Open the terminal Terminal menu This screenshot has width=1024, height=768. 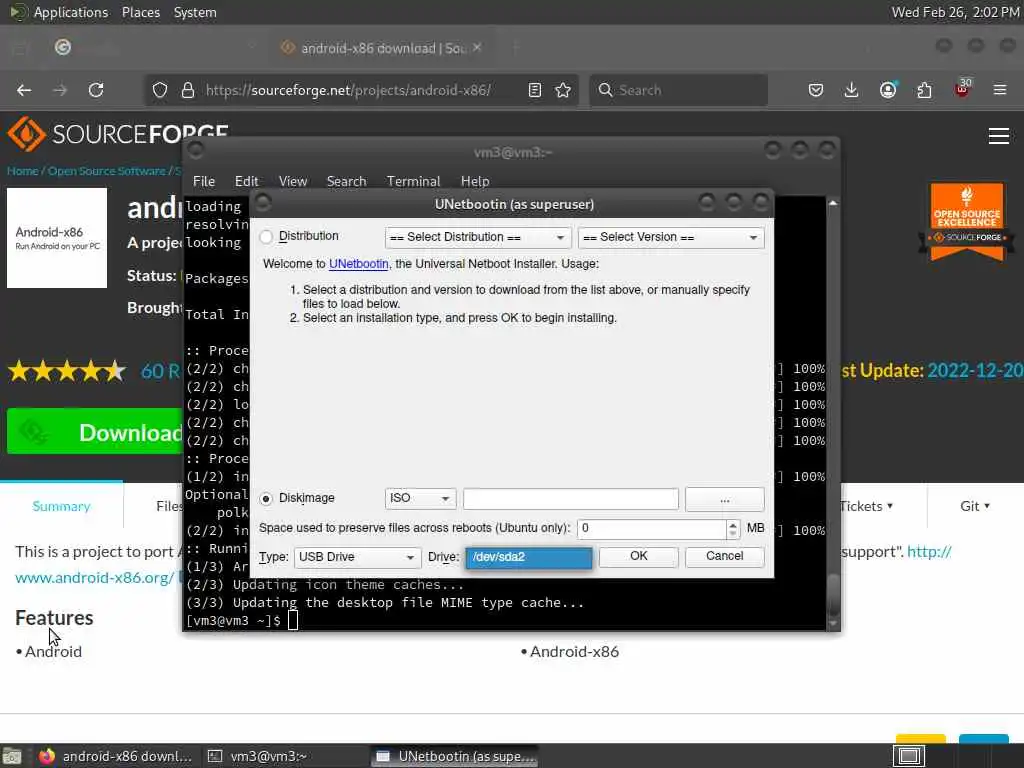(413, 181)
